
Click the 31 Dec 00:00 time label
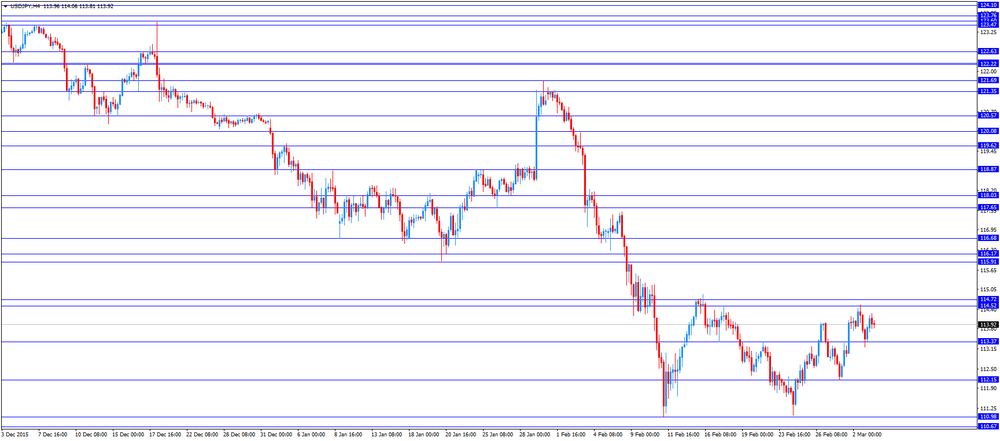pos(274,435)
